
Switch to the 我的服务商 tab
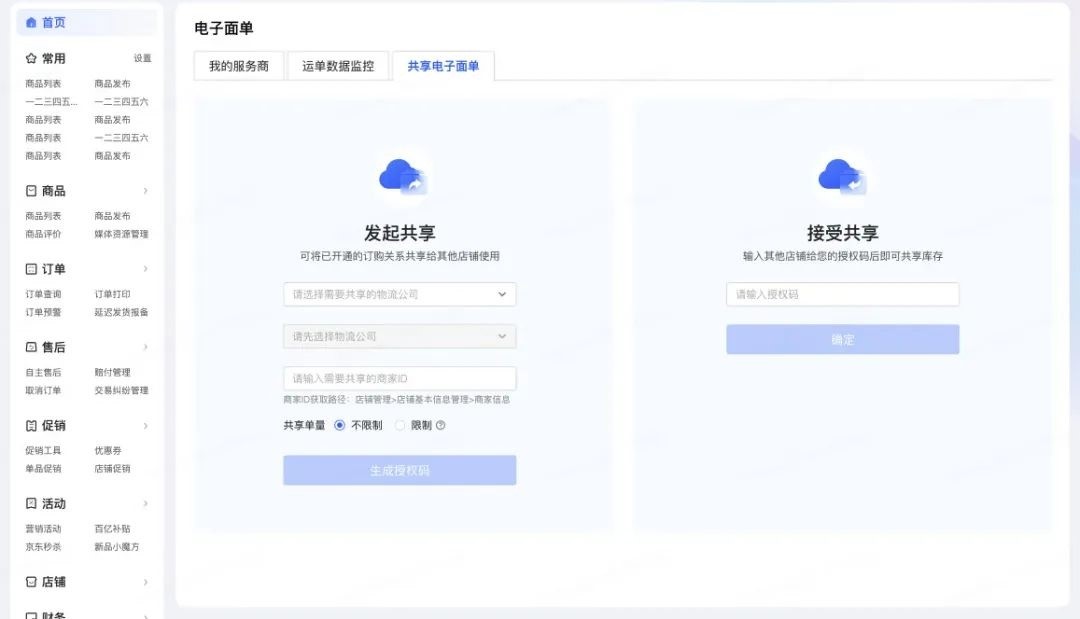click(238, 66)
